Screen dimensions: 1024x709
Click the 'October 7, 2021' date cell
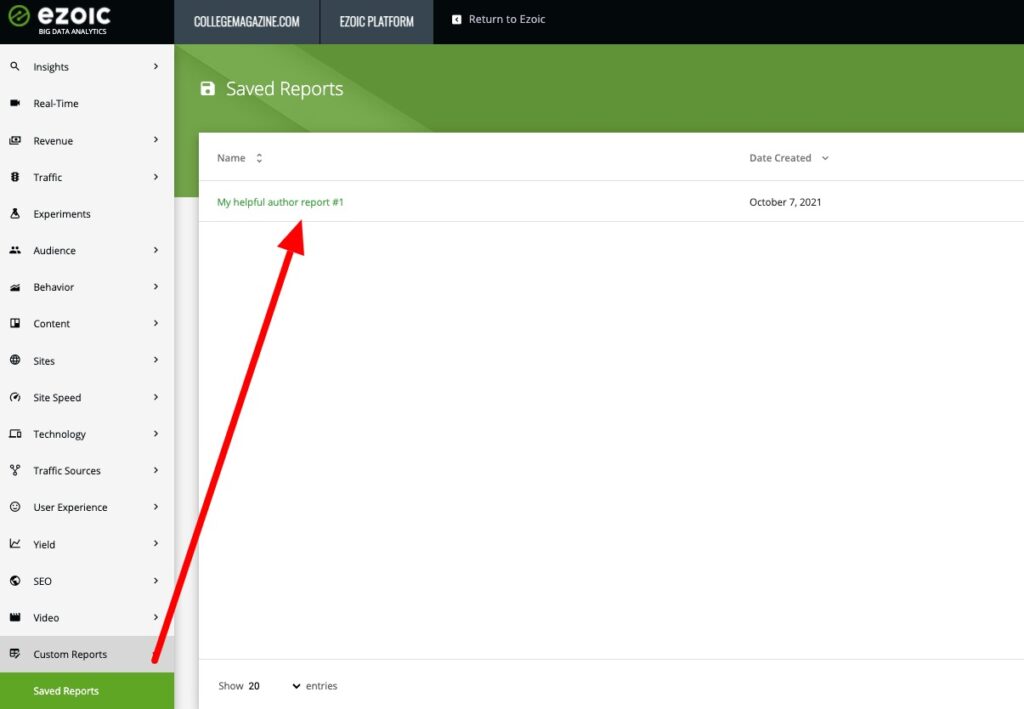(x=785, y=202)
